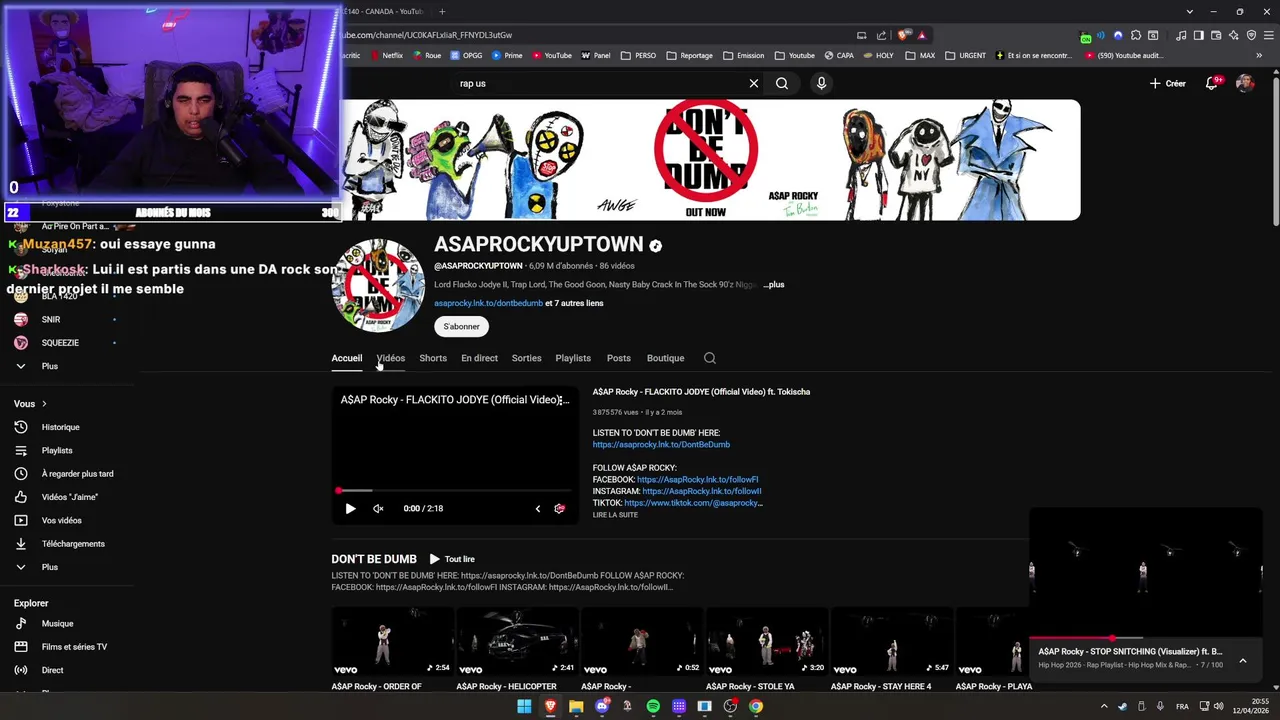Screen dimensions: 1280x720
Task: Open the STAY HERE 4 video thumbnail
Action: [891, 642]
